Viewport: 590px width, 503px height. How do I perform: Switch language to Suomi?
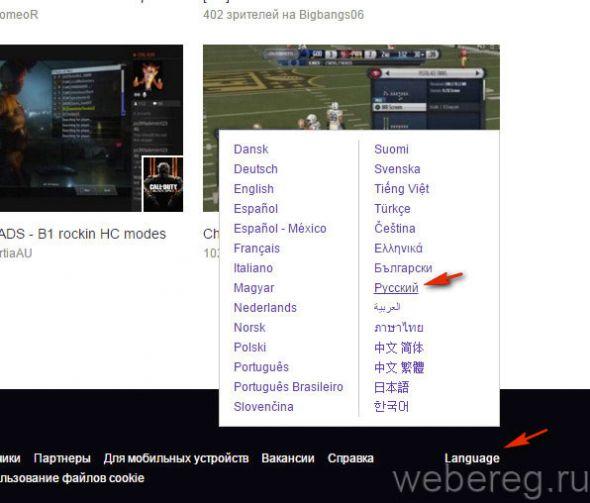391,149
